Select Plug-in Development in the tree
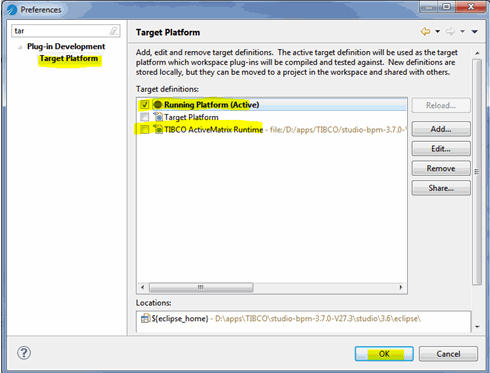Image resolution: width=490 pixels, height=373 pixels. 66,46
